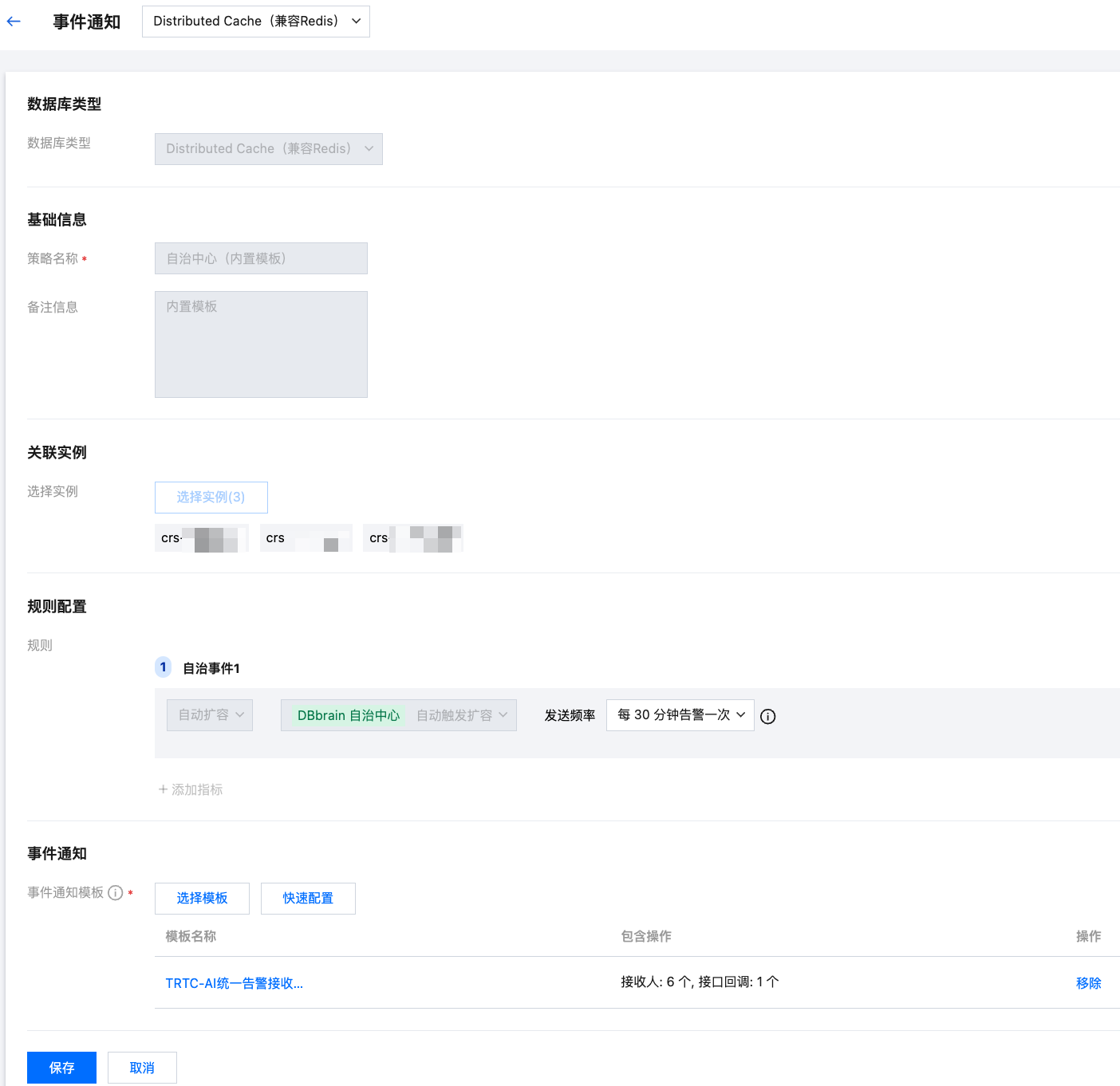Click info icon next to send frequency
This screenshot has height=1086, width=1120.
tap(767, 716)
